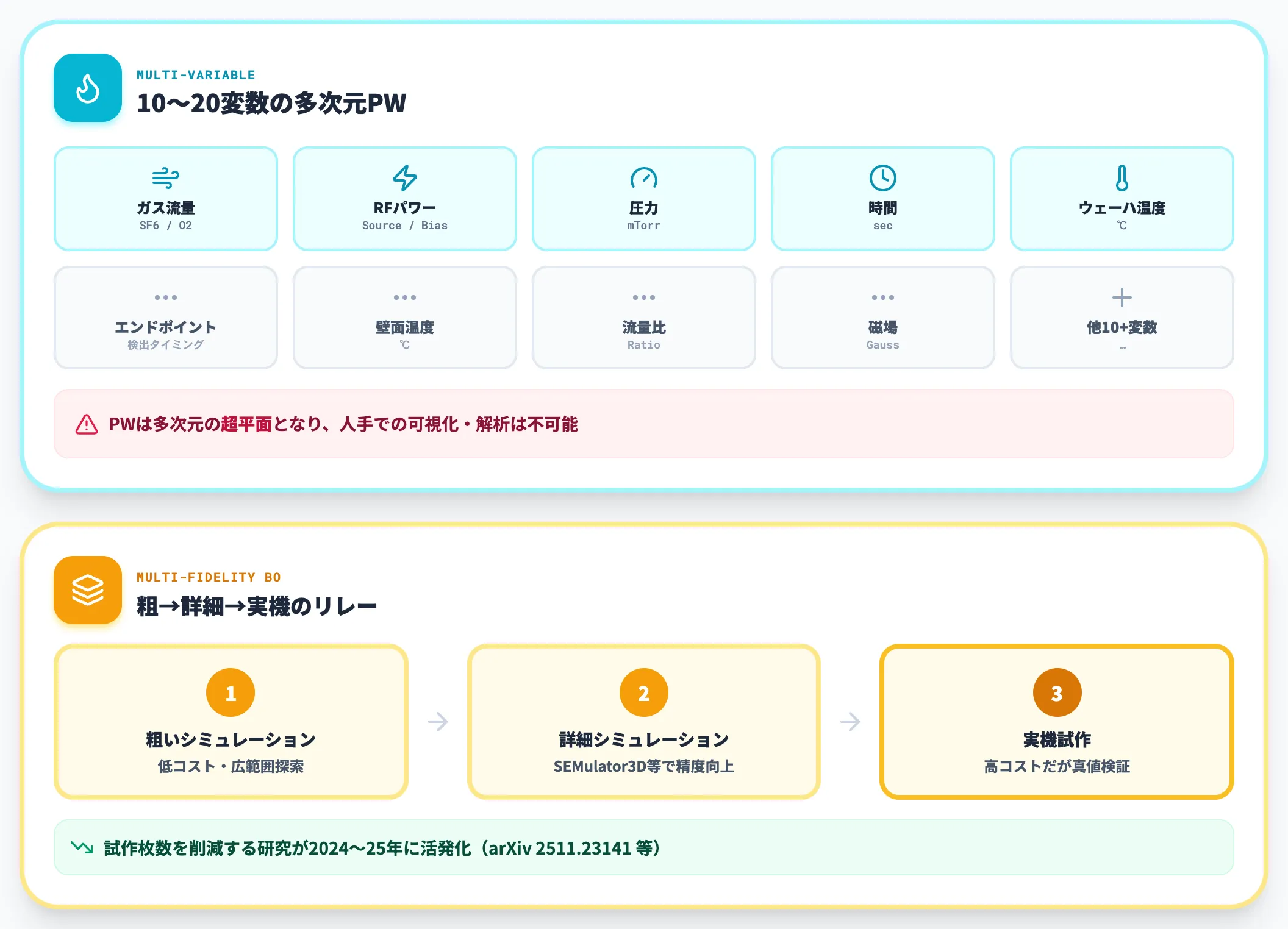Select the ウェーハ温度 card
This screenshot has height=929, width=1288.
[1122, 199]
